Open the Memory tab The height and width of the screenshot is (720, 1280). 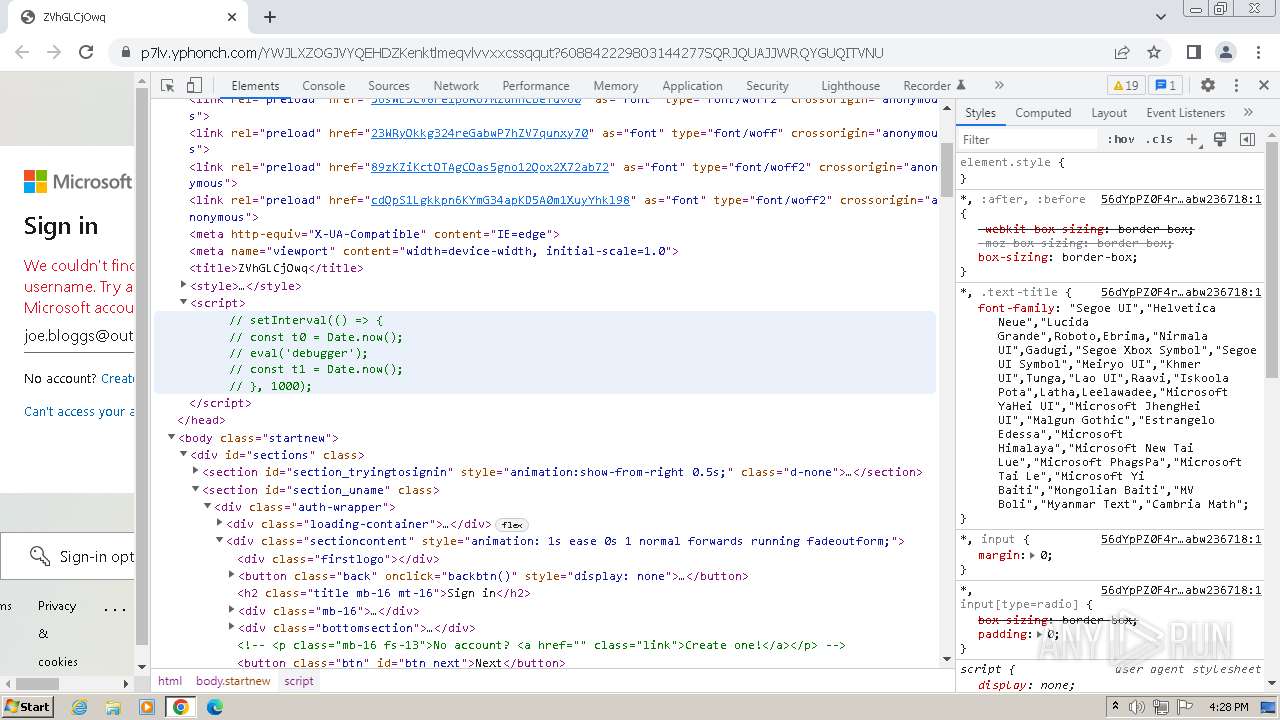click(x=616, y=86)
